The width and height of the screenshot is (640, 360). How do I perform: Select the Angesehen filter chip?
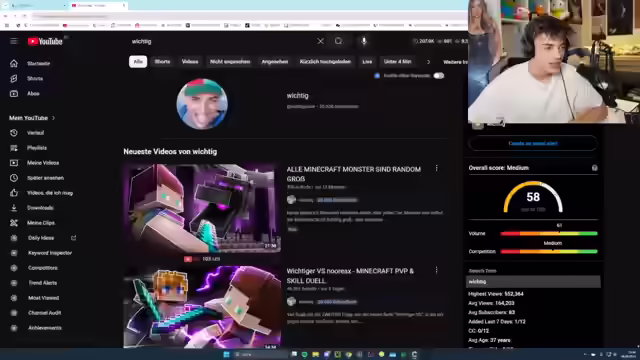pyautogui.click(x=275, y=62)
